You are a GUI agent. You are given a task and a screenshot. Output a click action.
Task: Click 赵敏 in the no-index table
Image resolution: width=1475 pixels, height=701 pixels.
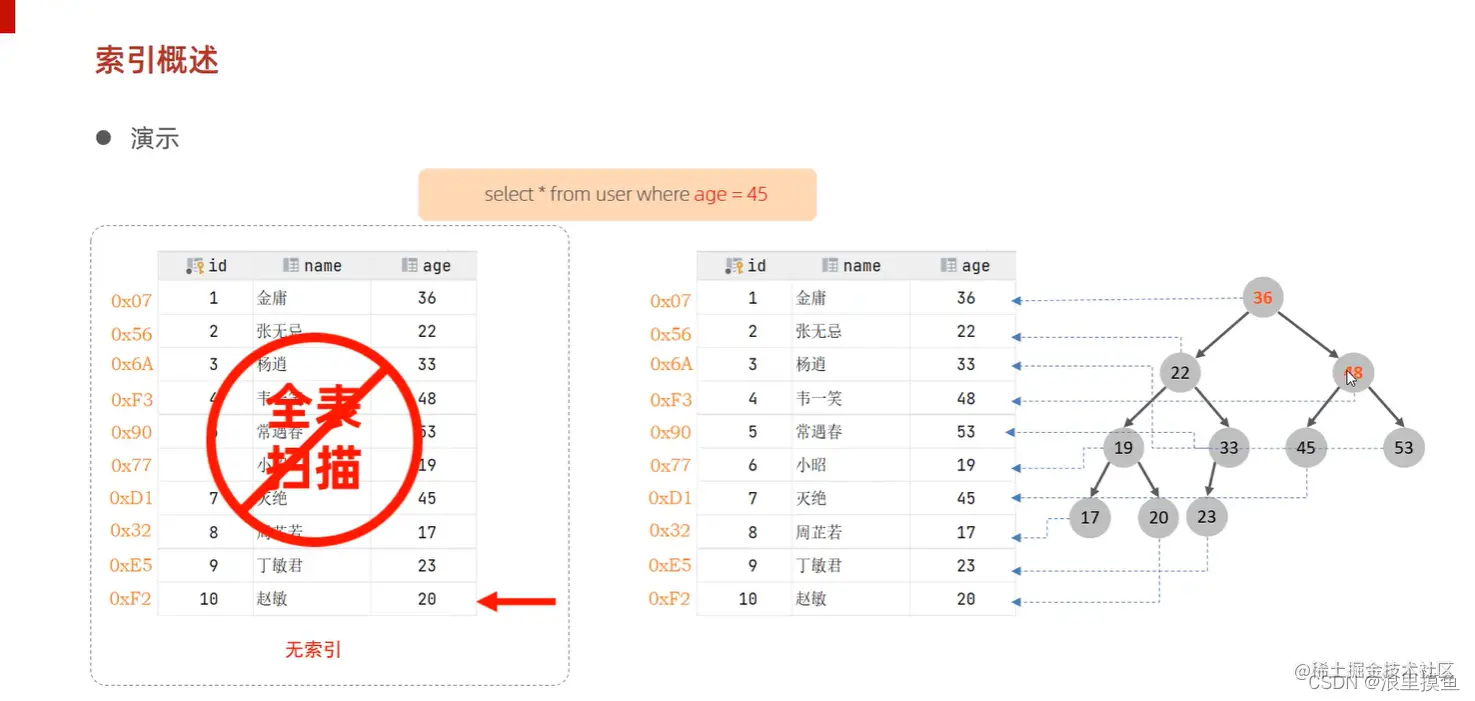[272, 599]
